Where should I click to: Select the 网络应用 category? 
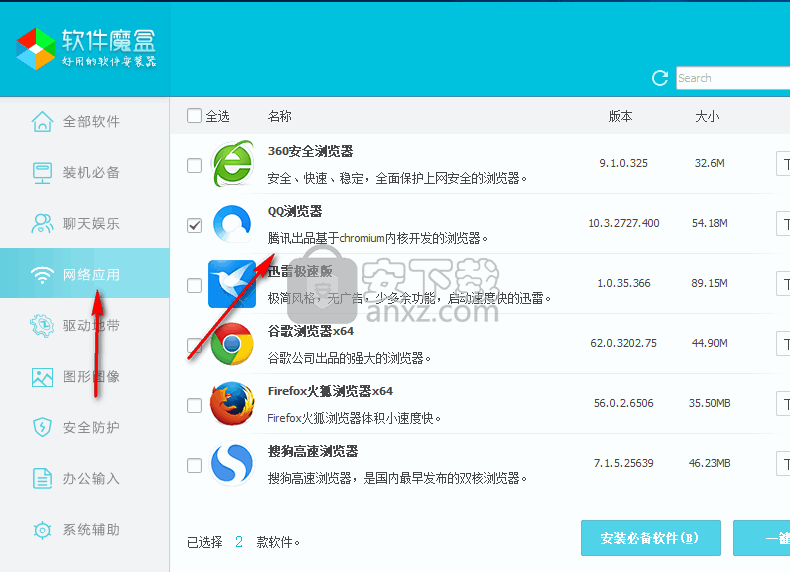[x=85, y=273]
